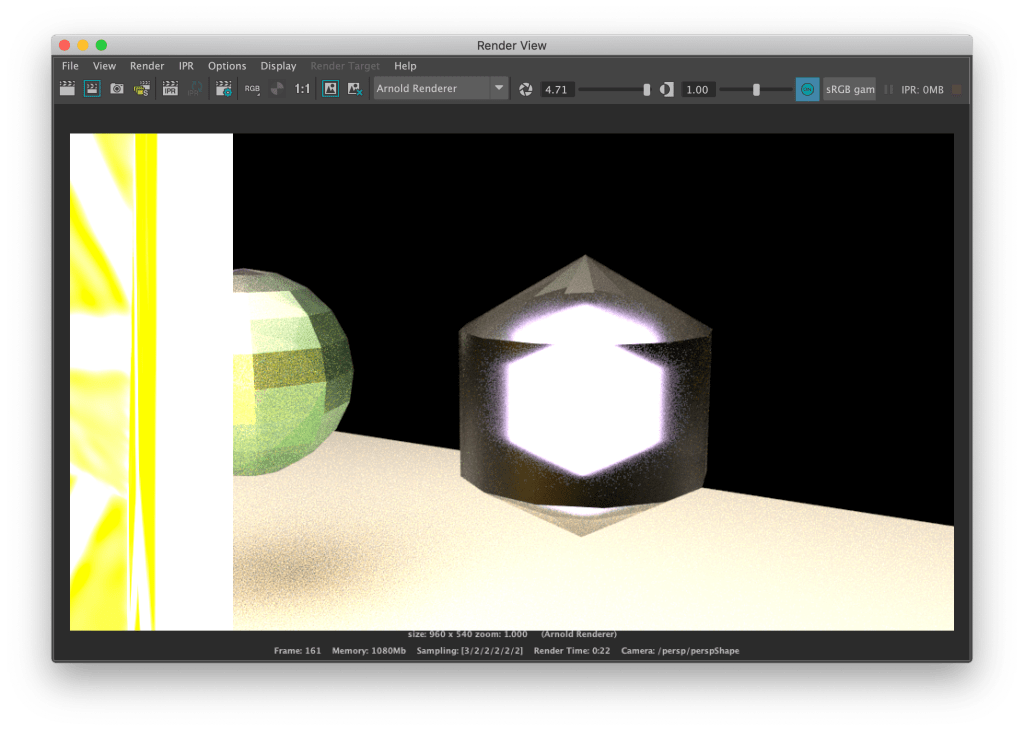The width and height of the screenshot is (1024, 731).
Task: Click the 1:1 real size icon
Action: click(302, 89)
